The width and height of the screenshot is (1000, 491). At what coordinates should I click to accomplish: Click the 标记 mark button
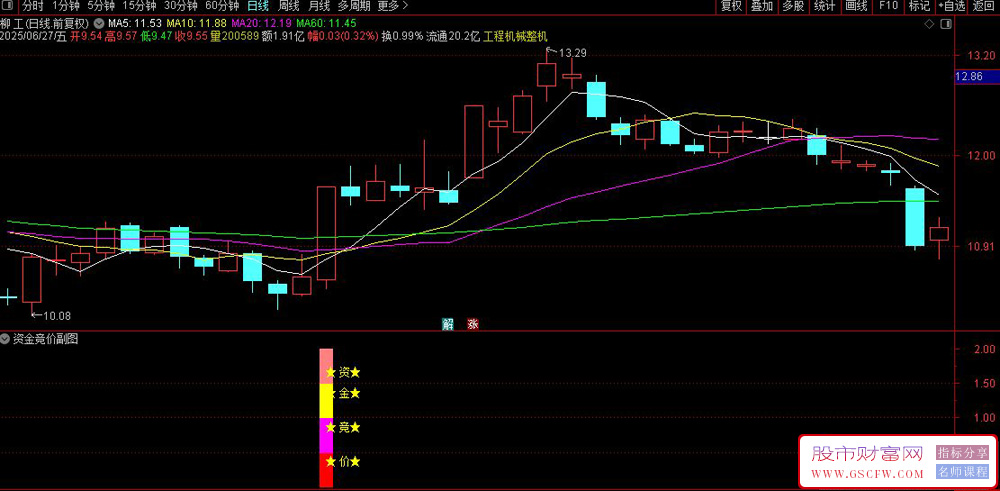tap(919, 6)
